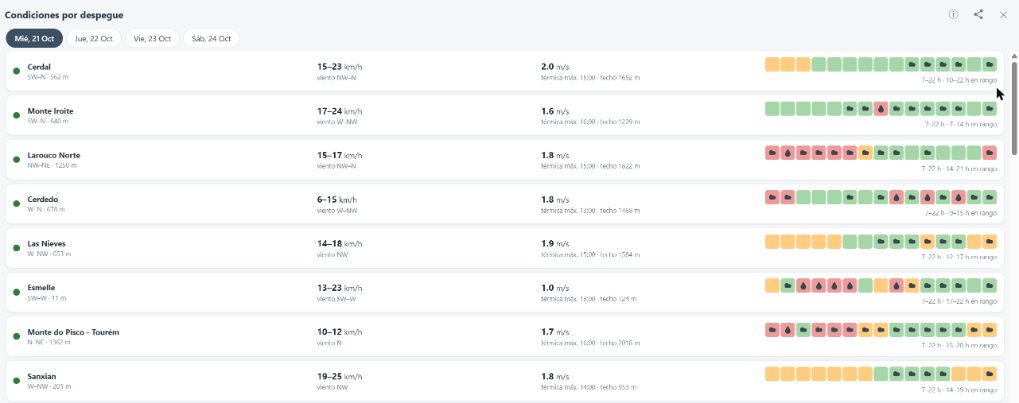Open the Monte Iroite site row
Viewport: 1019px width, 403px height.
point(505,115)
